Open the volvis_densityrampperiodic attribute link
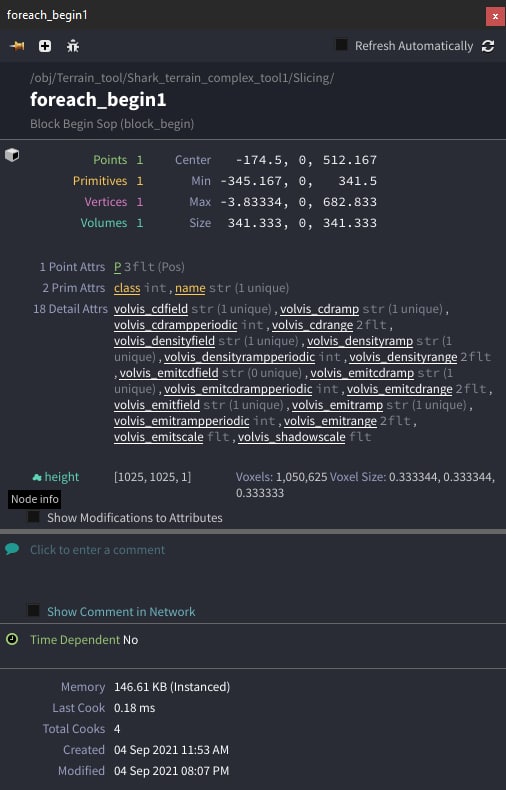 point(239,357)
